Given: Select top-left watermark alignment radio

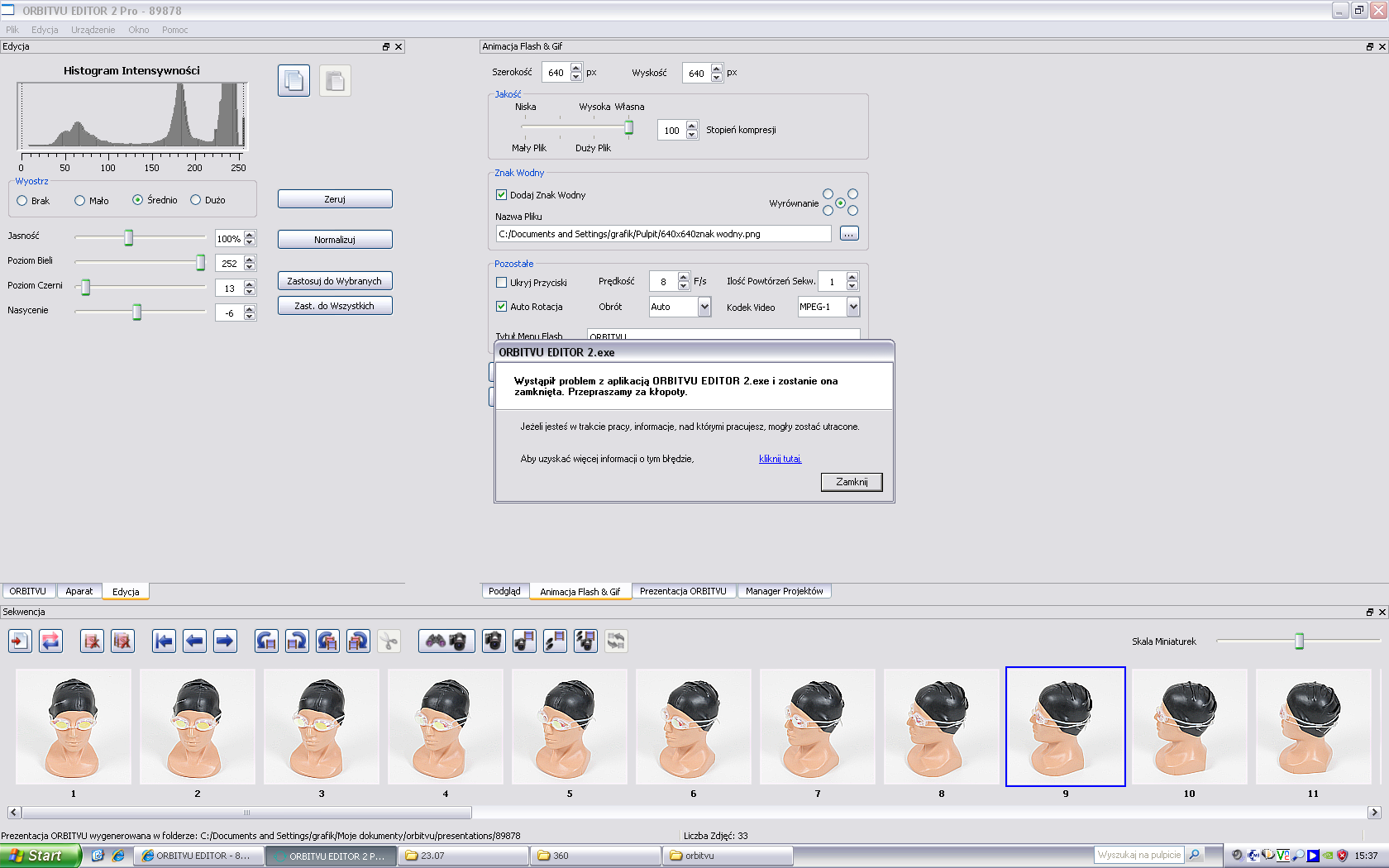Looking at the screenshot, I should coord(828,194).
